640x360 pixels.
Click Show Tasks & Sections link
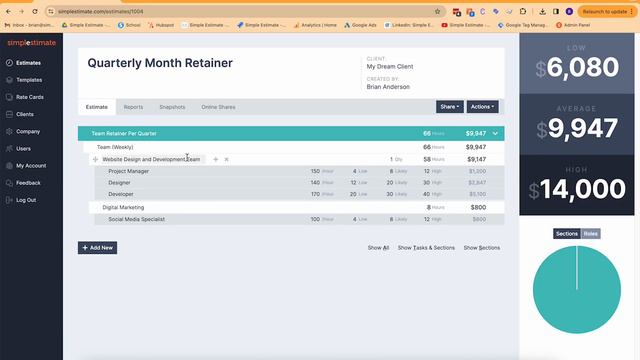pyautogui.click(x=426, y=248)
